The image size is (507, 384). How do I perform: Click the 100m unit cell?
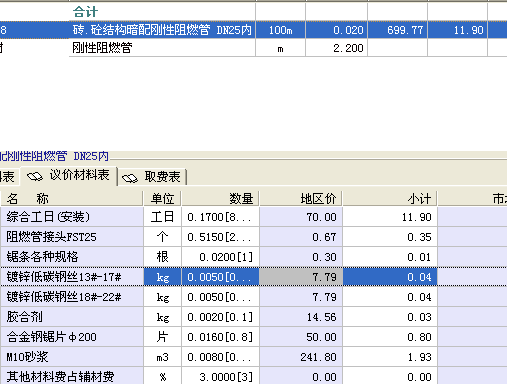(x=280, y=30)
